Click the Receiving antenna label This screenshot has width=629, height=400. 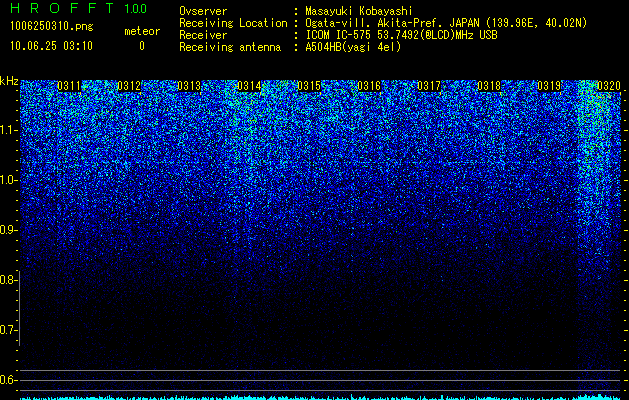[230, 47]
